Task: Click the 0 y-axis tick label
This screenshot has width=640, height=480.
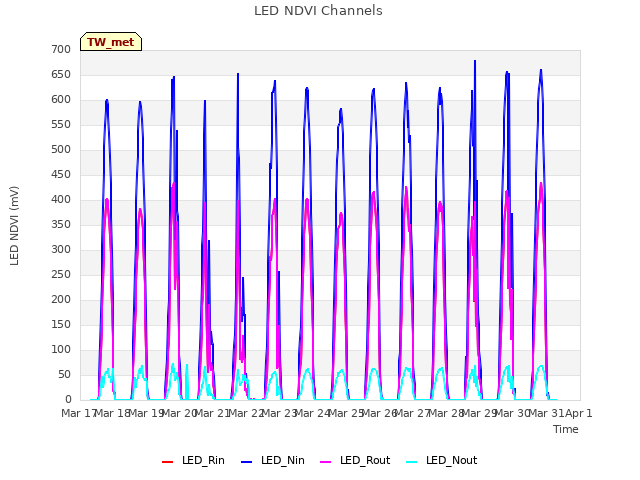Action: 68,400
